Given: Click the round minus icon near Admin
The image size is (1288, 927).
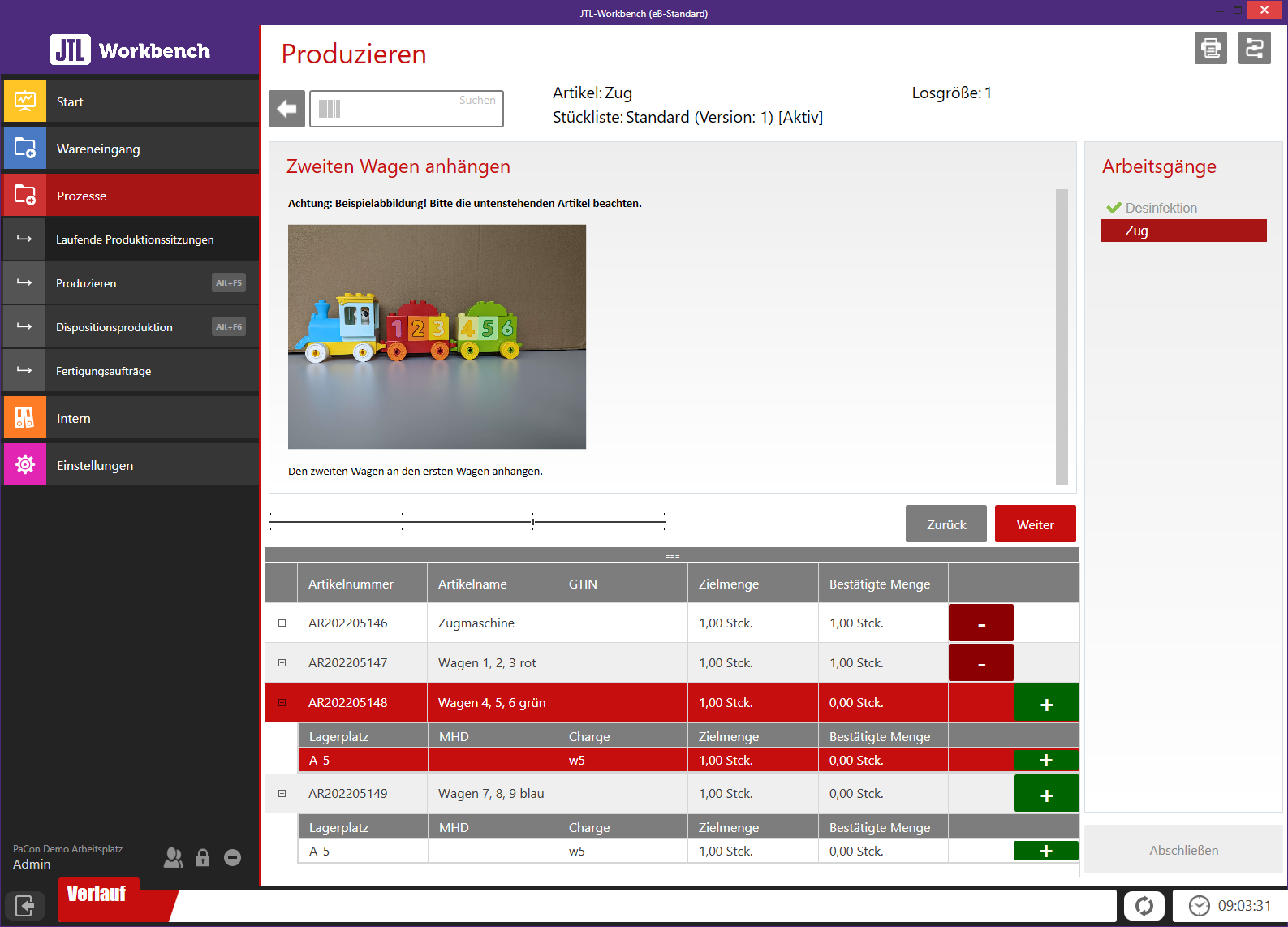Looking at the screenshot, I should 232,857.
